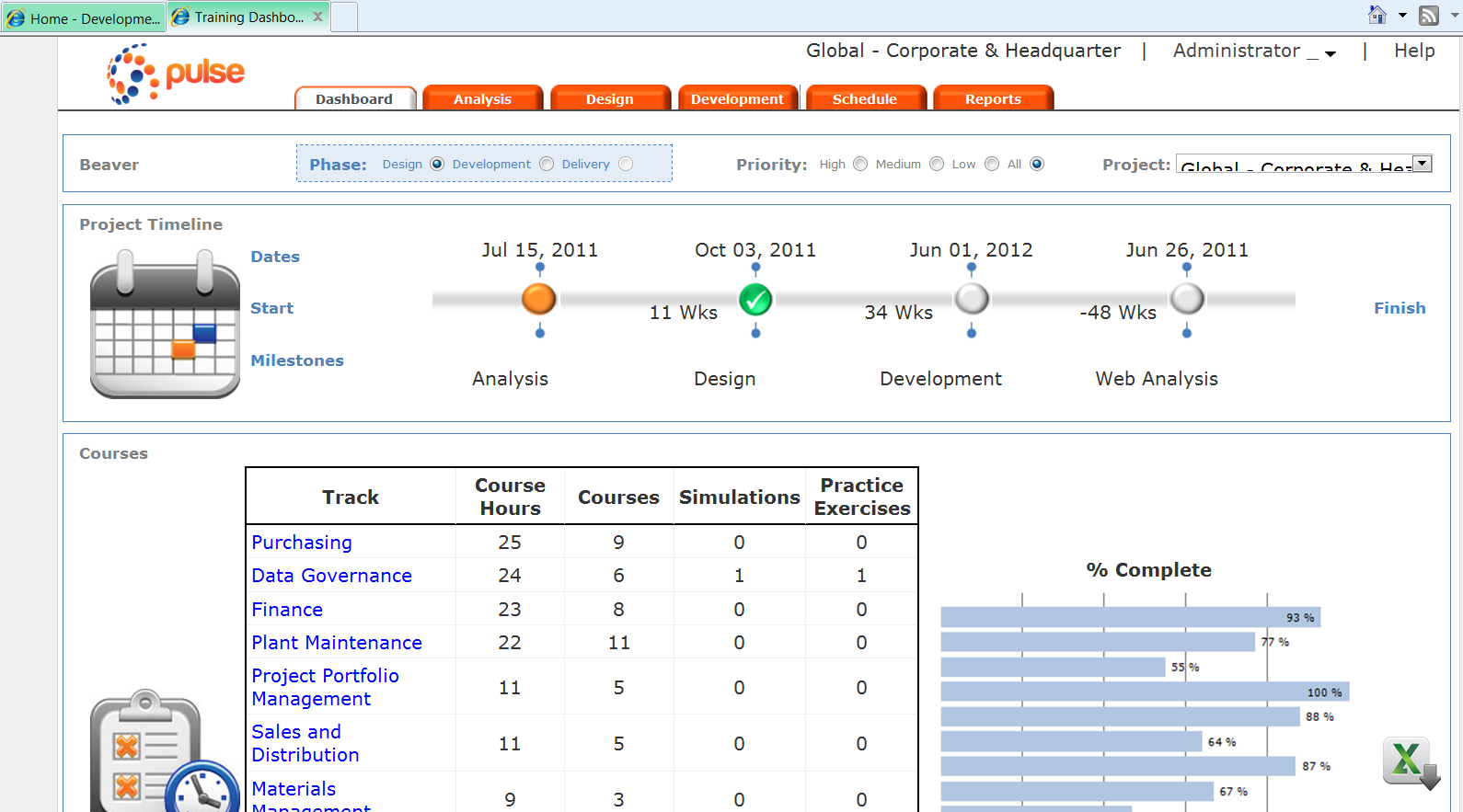The height and width of the screenshot is (812, 1463).
Task: Close the Training Dashboard browser tab
Action: pyautogui.click(x=317, y=17)
